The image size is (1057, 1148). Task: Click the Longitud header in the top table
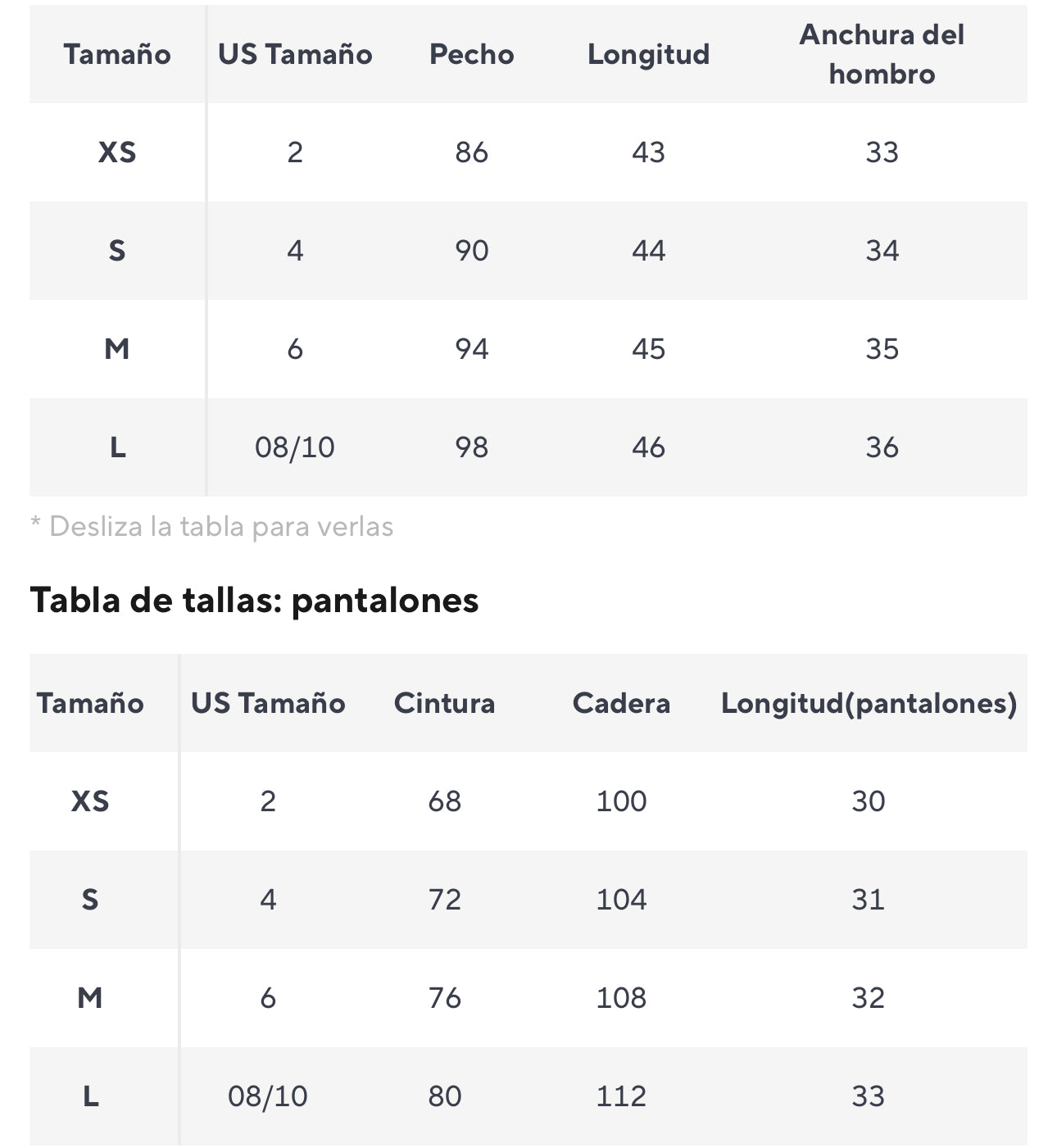tap(648, 54)
